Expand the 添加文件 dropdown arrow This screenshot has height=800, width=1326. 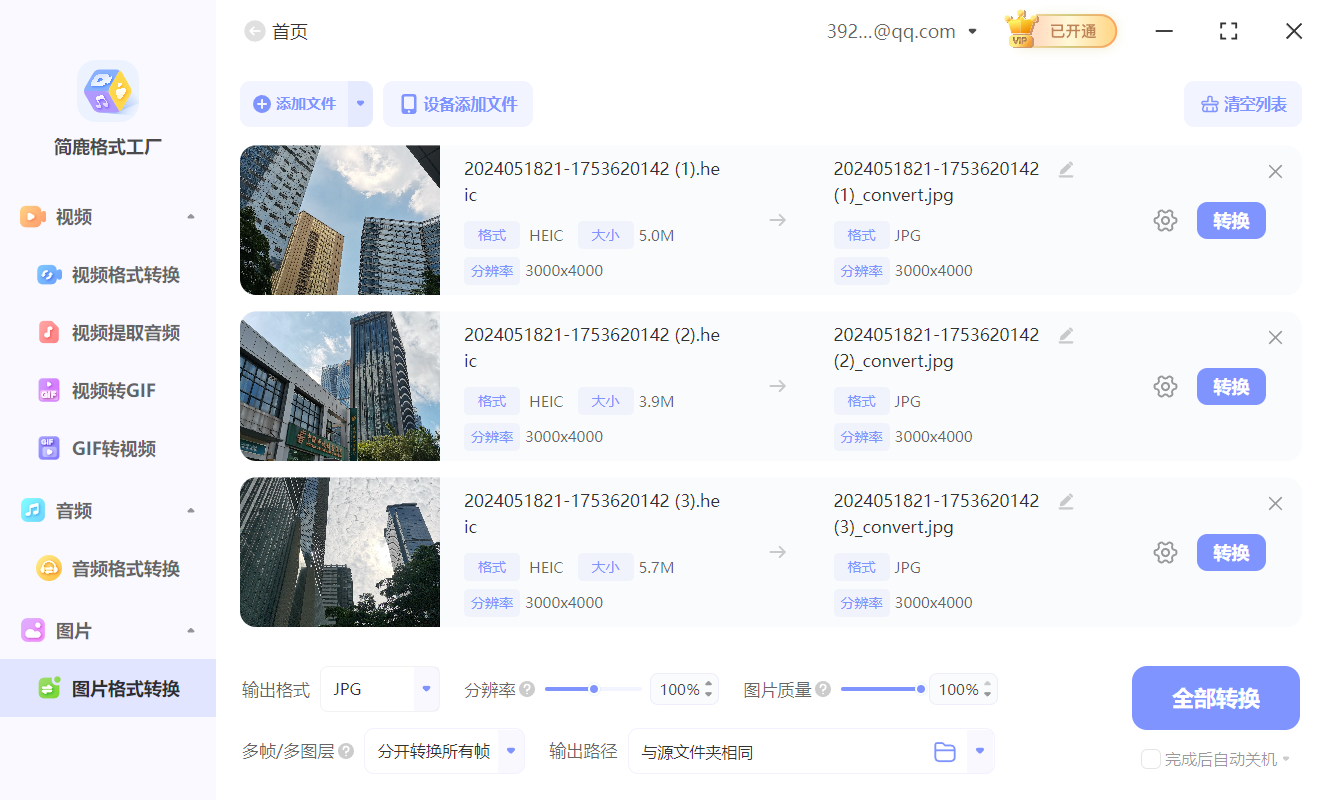[360, 104]
